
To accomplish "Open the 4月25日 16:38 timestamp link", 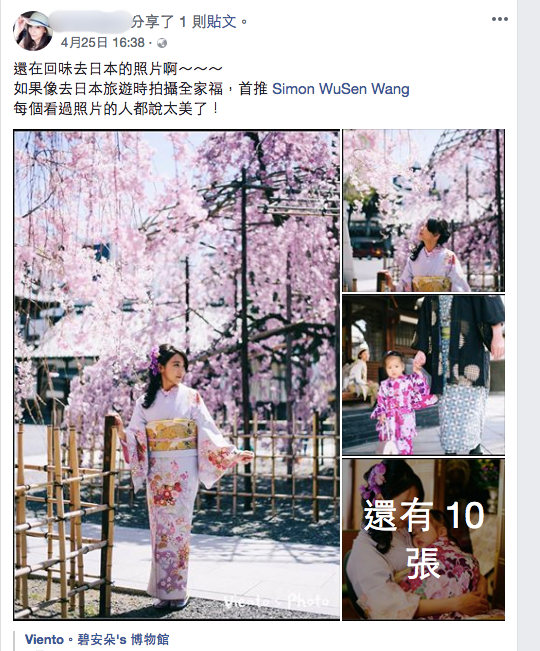I will coord(103,42).
